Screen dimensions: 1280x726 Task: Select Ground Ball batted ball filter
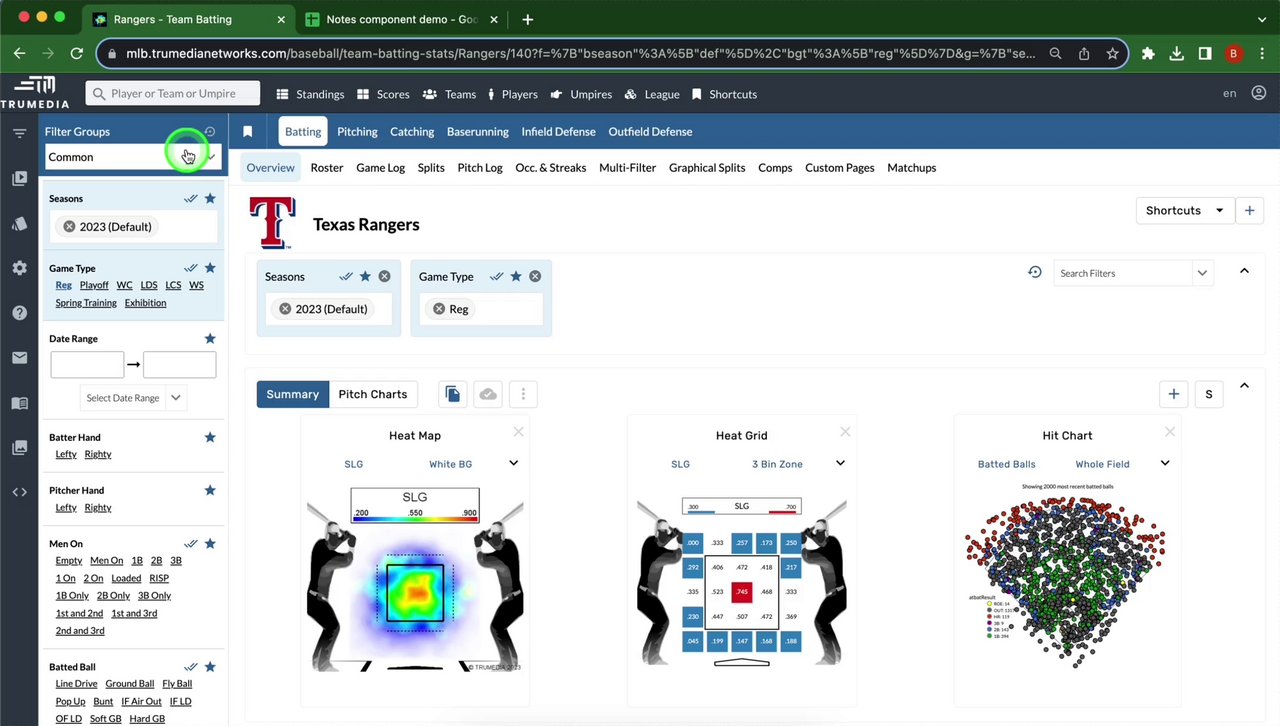(x=130, y=684)
